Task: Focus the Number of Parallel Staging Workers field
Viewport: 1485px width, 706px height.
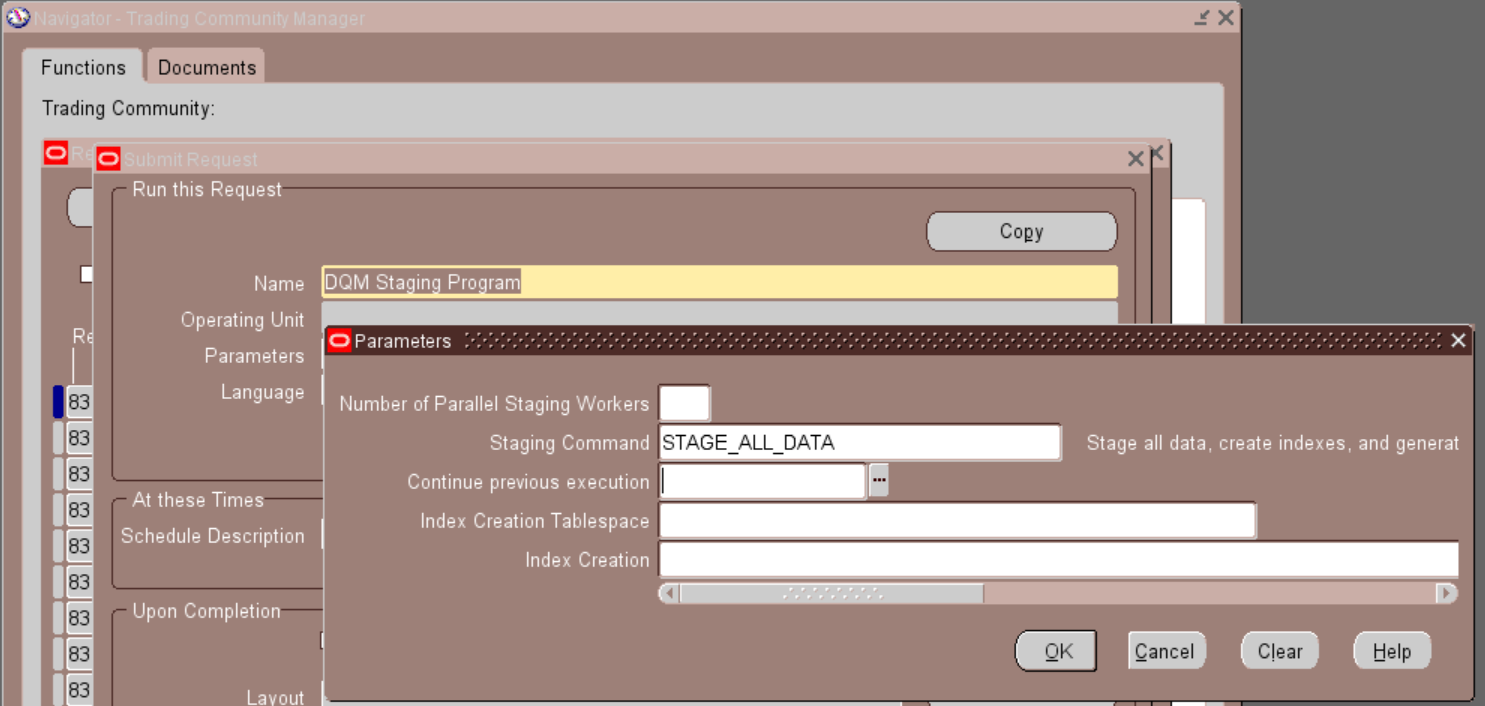Action: coord(684,404)
